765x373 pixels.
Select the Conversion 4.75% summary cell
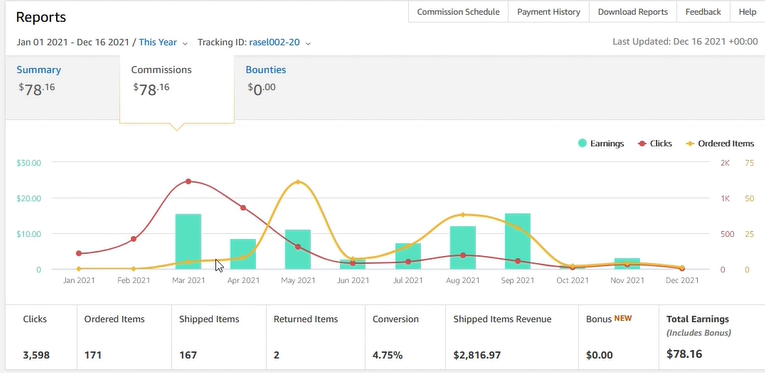pyautogui.click(x=405, y=337)
